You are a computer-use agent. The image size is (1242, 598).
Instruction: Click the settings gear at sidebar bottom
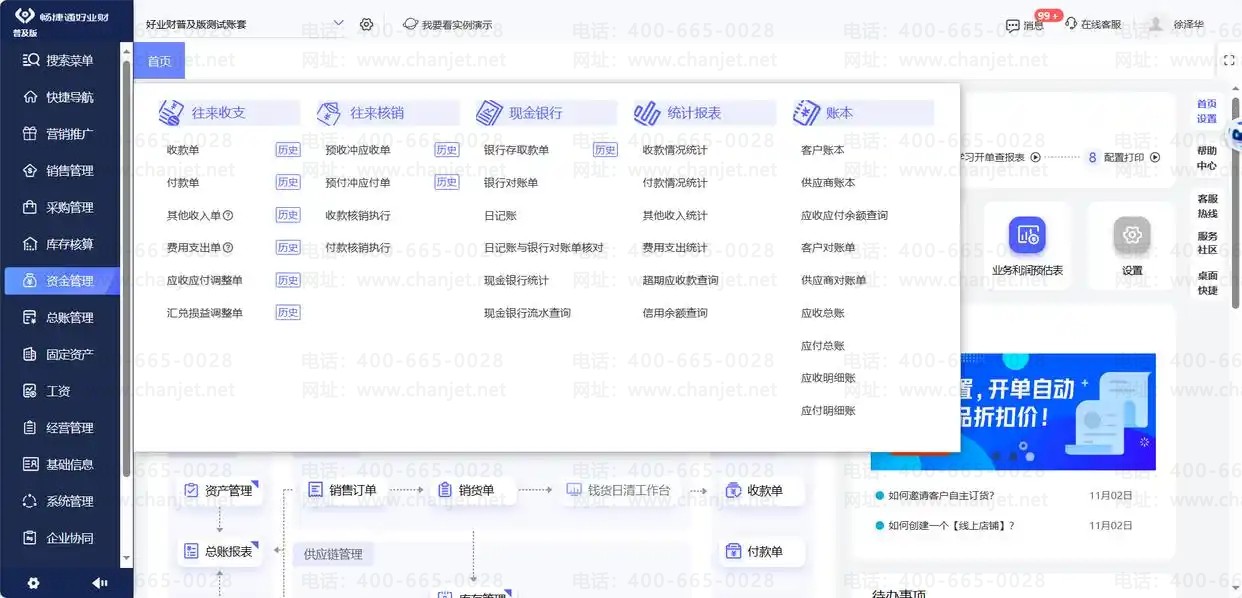coord(33,583)
